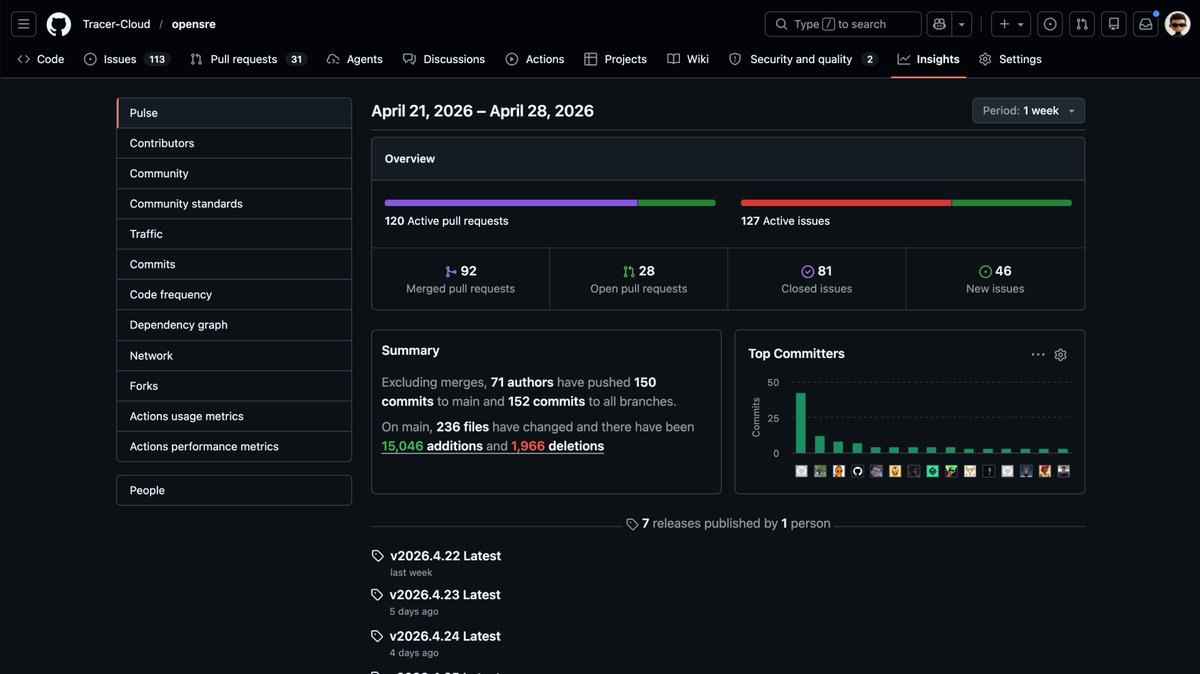Focus the Type / to search field
The width and height of the screenshot is (1200, 674).
tap(843, 24)
